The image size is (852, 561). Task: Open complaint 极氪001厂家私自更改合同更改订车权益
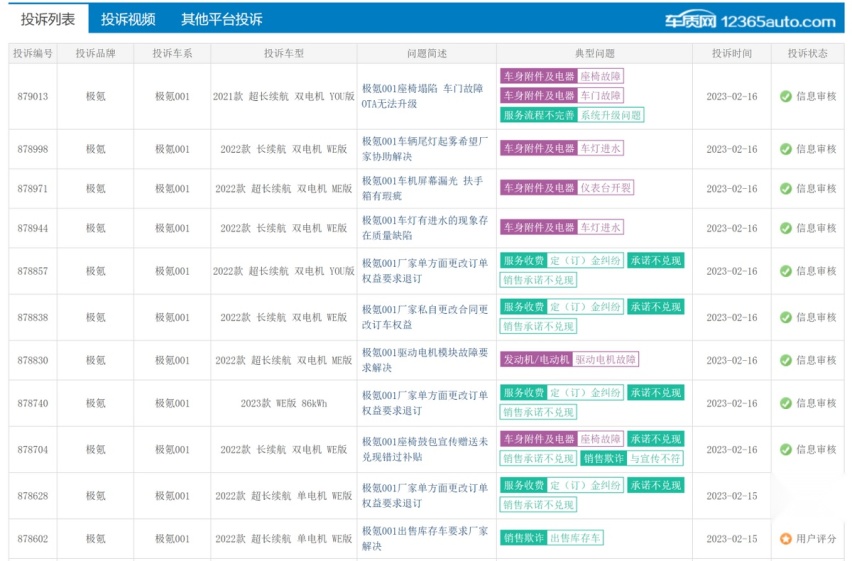(x=425, y=317)
